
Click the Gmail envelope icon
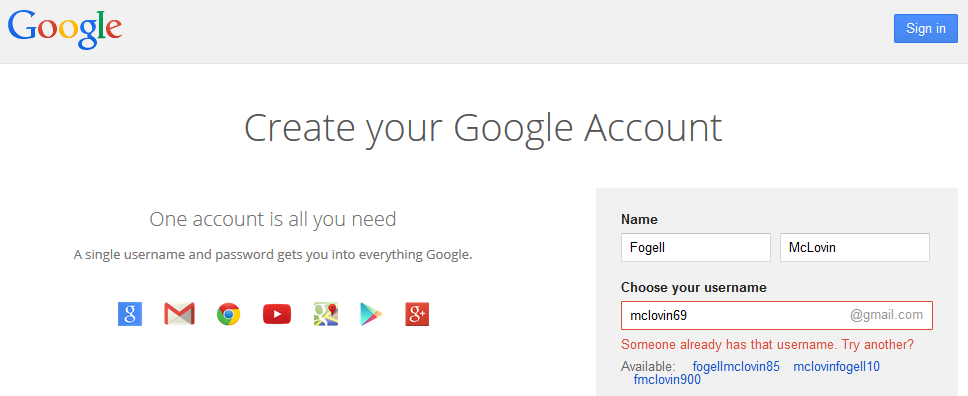point(179,314)
